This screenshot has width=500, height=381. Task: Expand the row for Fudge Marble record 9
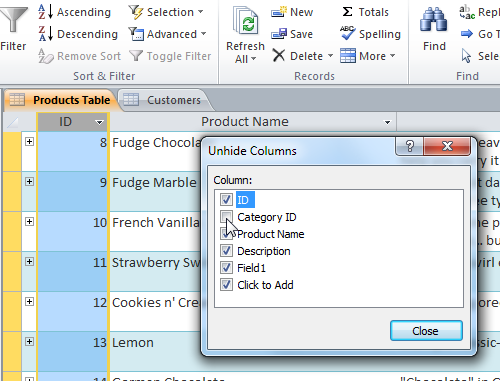(29, 182)
